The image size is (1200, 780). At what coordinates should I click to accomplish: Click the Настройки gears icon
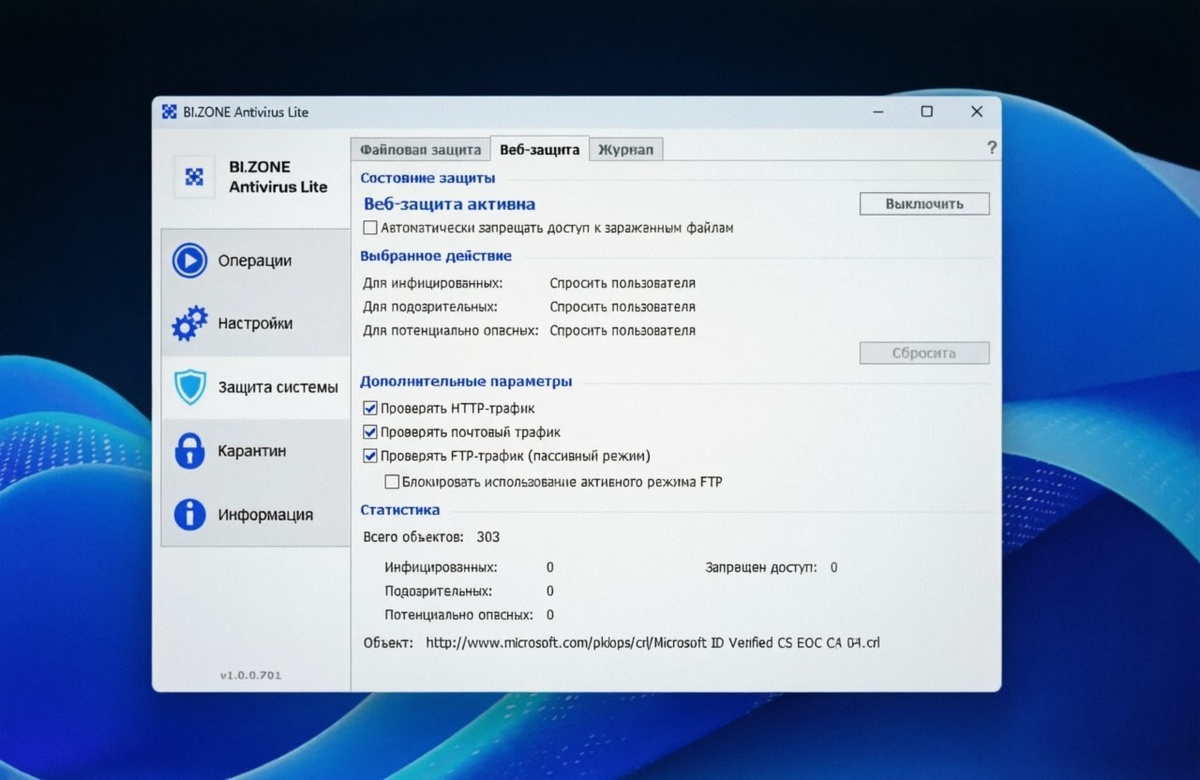(189, 324)
